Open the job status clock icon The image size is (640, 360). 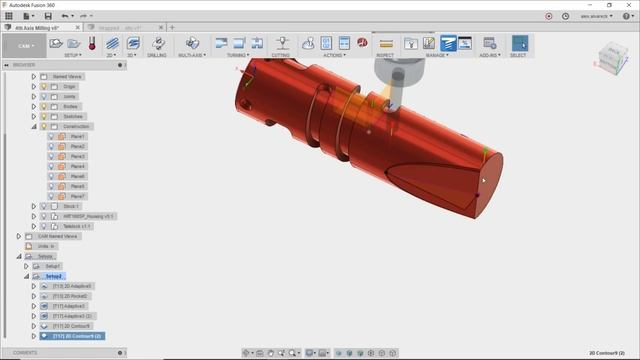pyautogui.click(x=565, y=16)
